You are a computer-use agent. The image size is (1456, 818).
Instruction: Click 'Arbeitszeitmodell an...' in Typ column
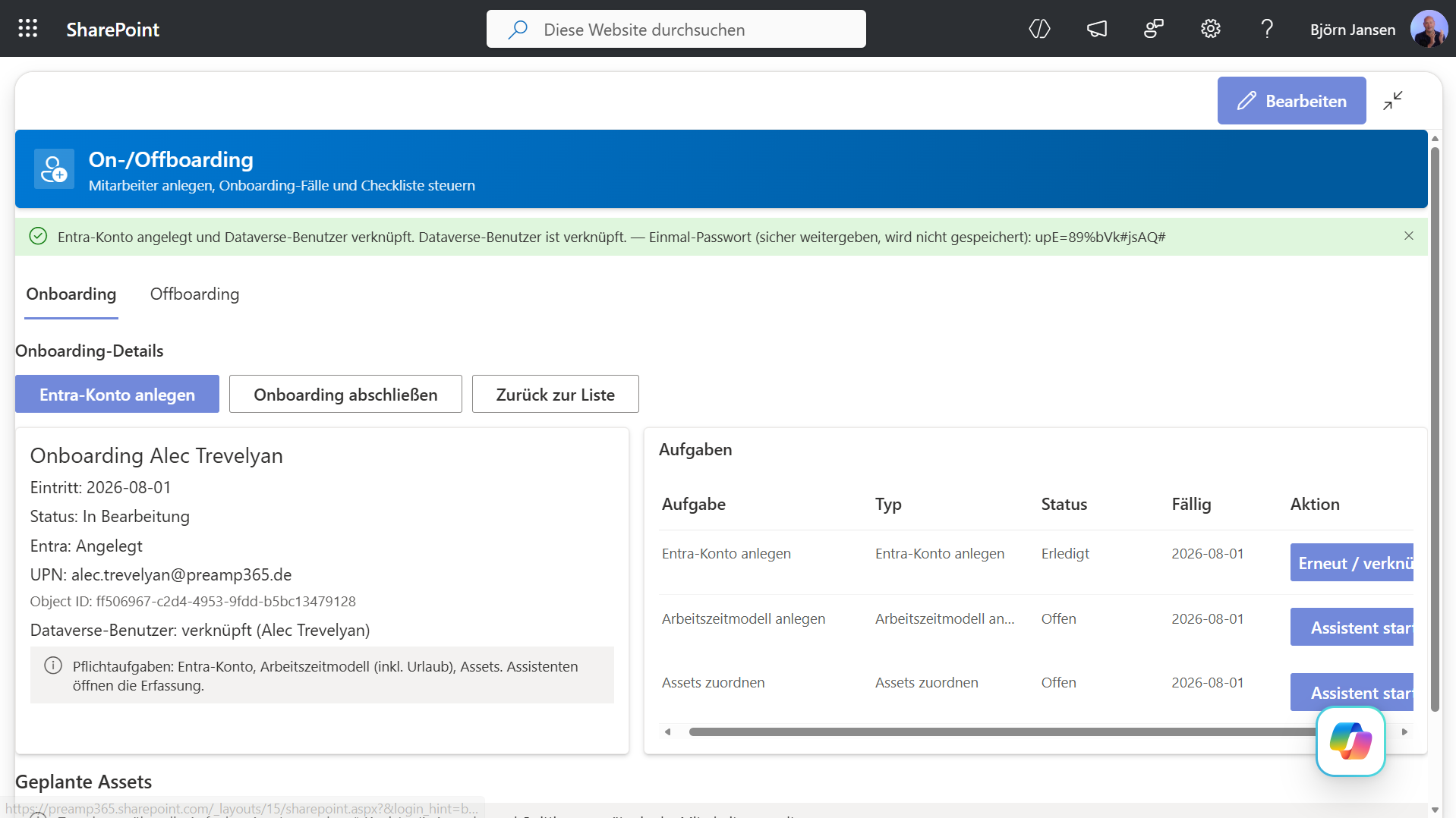click(x=944, y=618)
